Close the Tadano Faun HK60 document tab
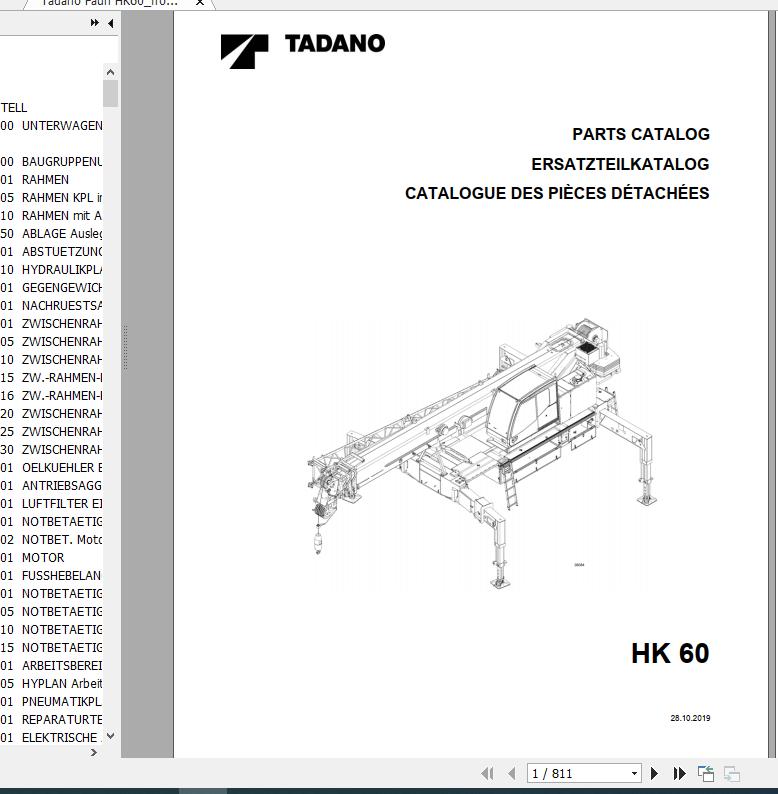This screenshot has height=794, width=778. pyautogui.click(x=200, y=3)
